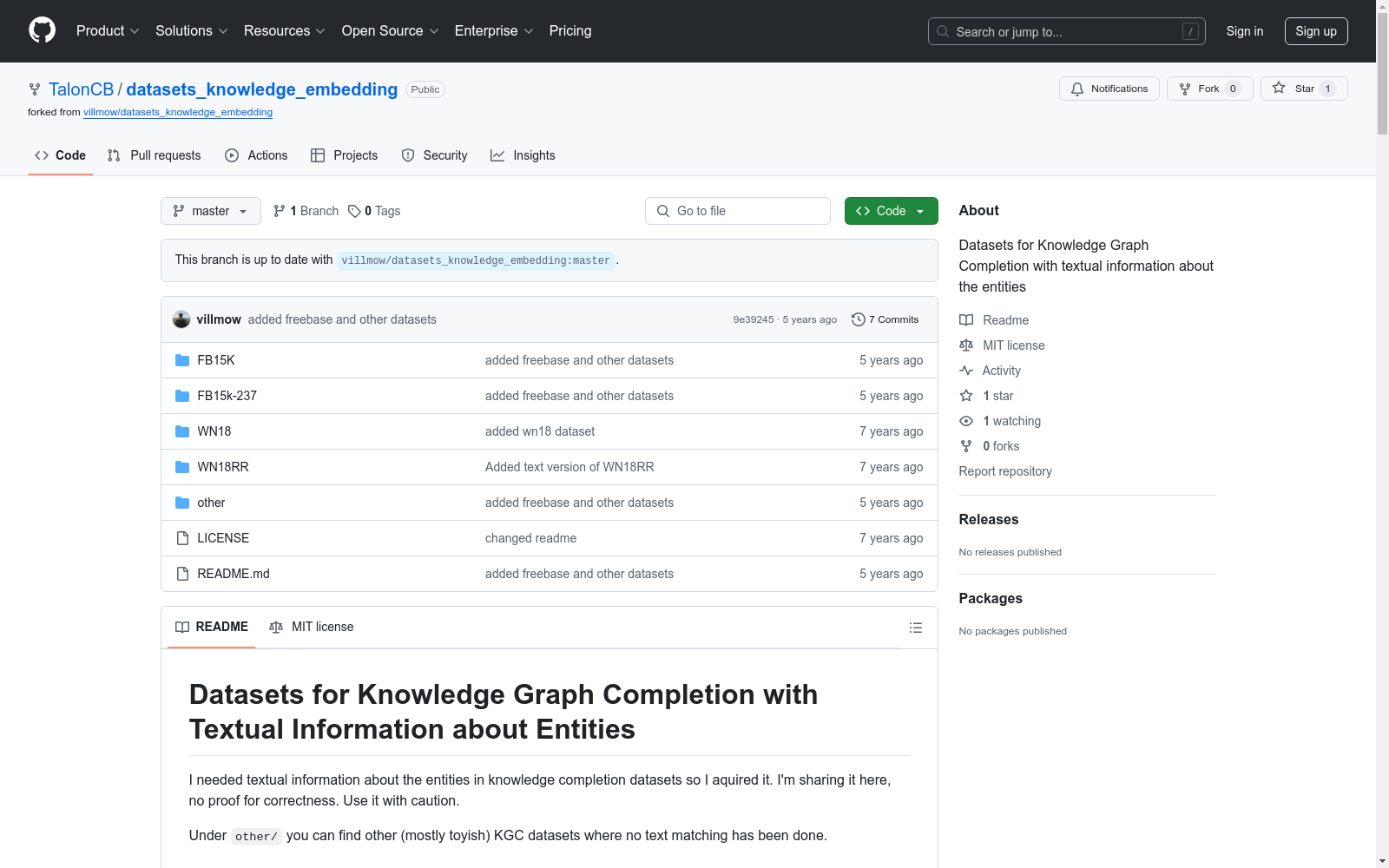Open the Pull requests tab
Viewport: 1389px width, 868px height.
pyautogui.click(x=155, y=155)
